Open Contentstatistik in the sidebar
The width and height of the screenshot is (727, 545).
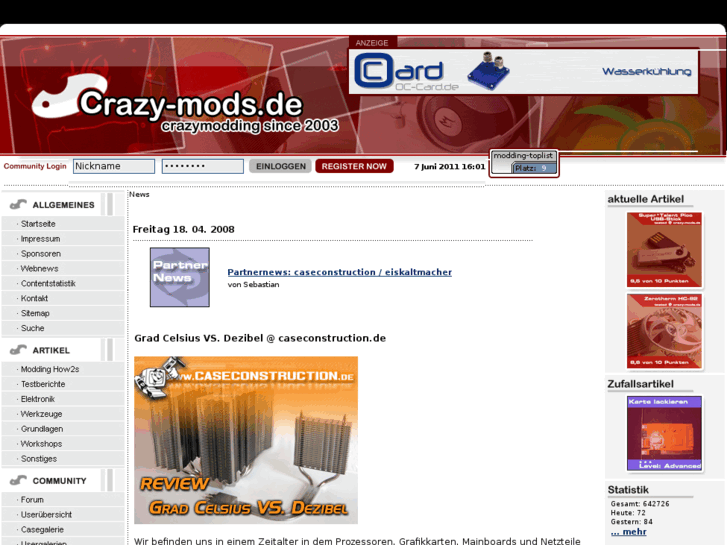[48, 283]
